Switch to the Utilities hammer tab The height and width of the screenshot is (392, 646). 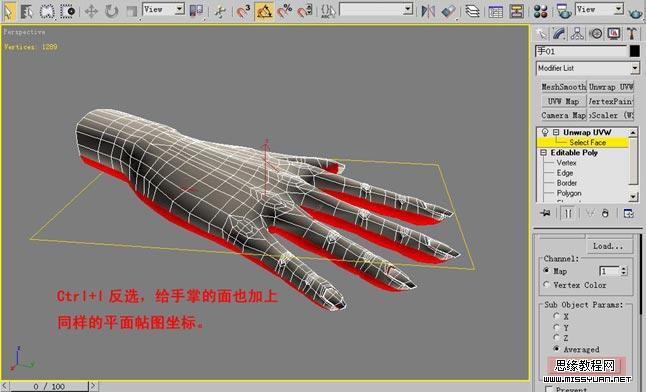[632, 33]
